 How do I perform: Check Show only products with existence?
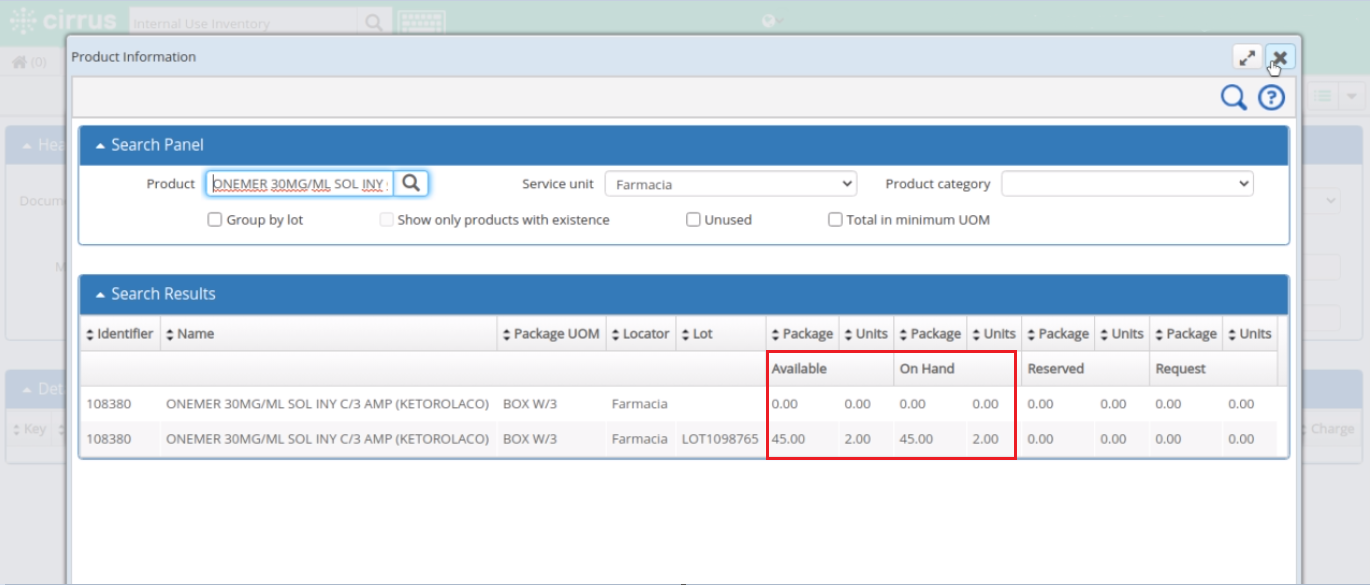[386, 219]
